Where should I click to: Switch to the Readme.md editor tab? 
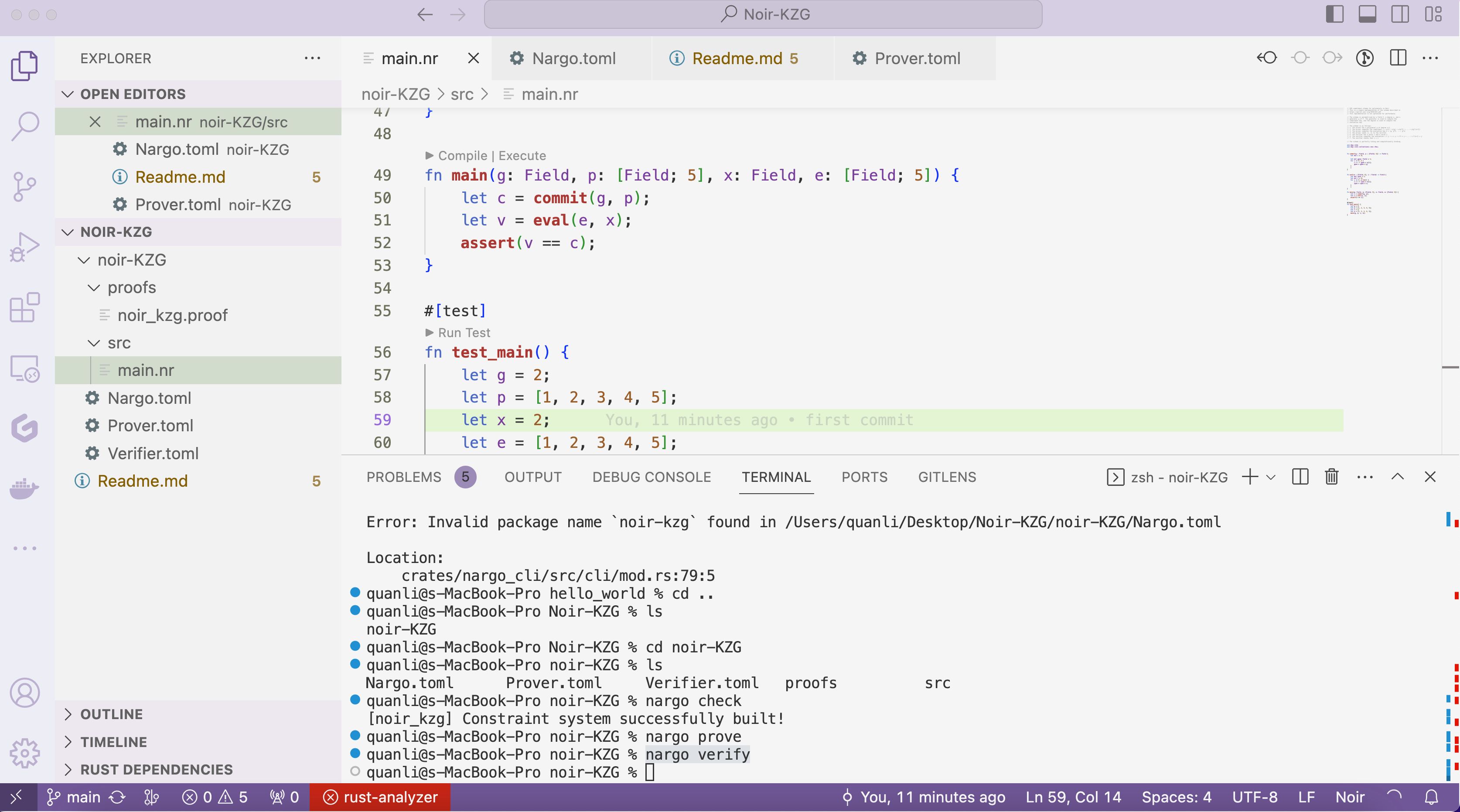(x=743, y=58)
